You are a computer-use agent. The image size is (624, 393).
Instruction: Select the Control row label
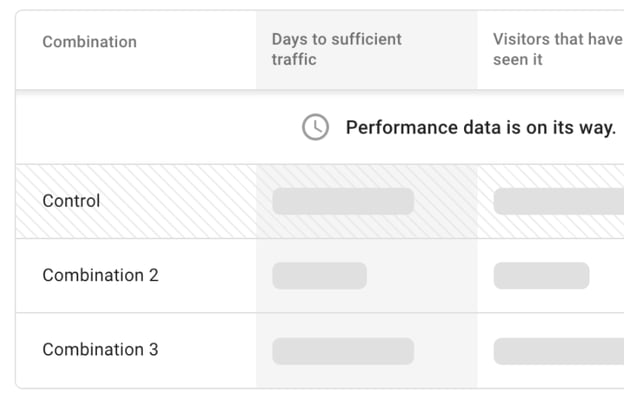[x=71, y=201]
